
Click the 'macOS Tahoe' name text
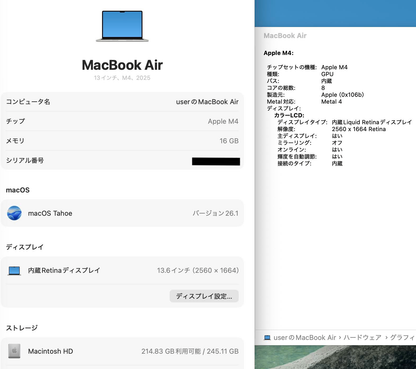[50, 213]
